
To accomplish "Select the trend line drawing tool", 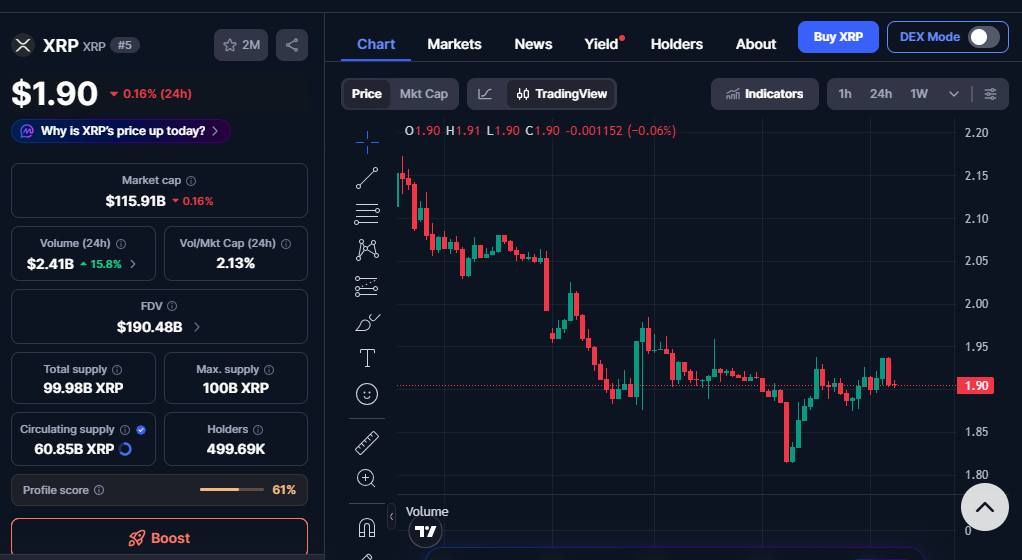I will 367,178.
